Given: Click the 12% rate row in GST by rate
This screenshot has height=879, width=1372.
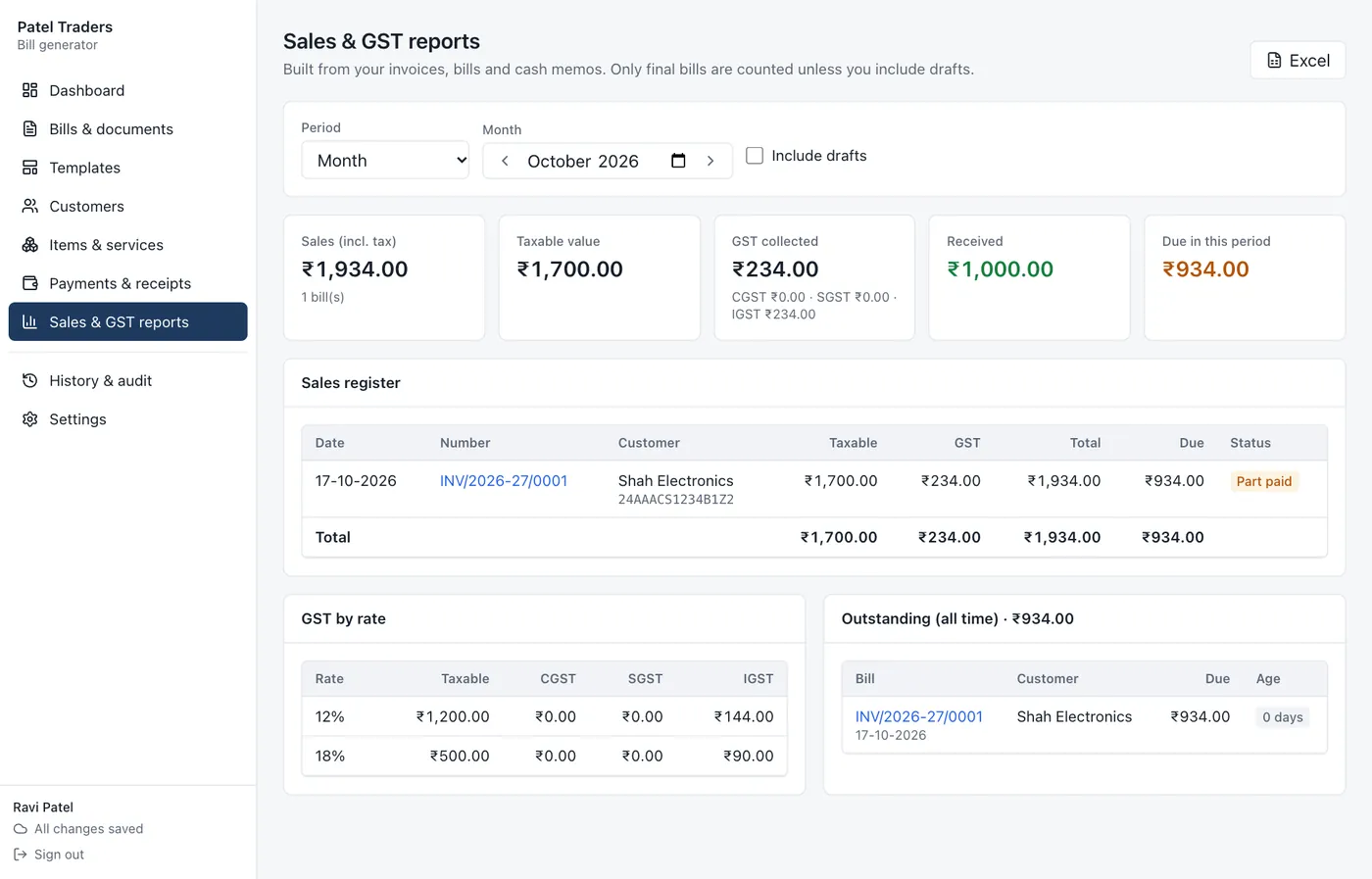Looking at the screenshot, I should (544, 717).
